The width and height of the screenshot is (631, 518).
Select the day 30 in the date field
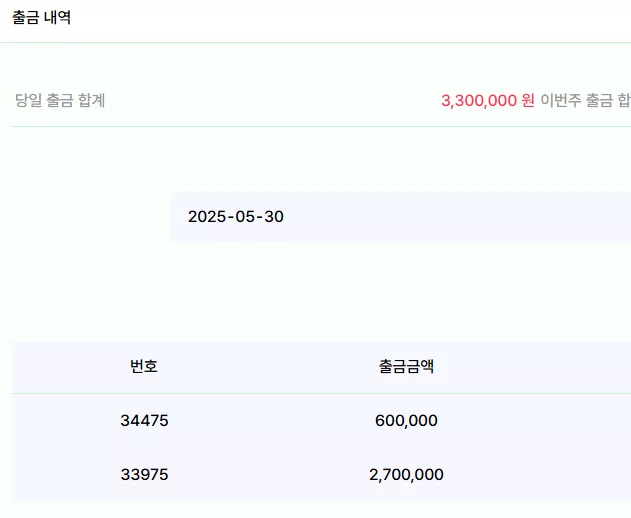point(274,217)
